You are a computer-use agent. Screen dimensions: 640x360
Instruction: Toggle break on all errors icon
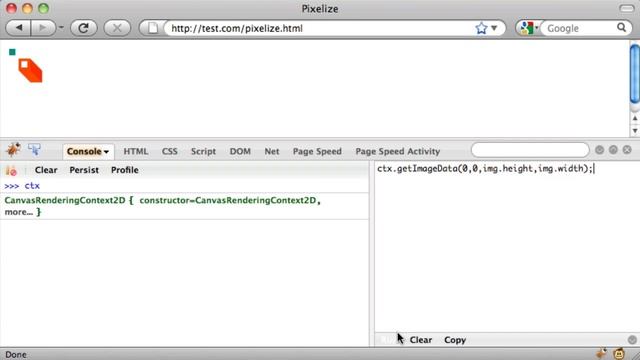pyautogui.click(x=11, y=170)
